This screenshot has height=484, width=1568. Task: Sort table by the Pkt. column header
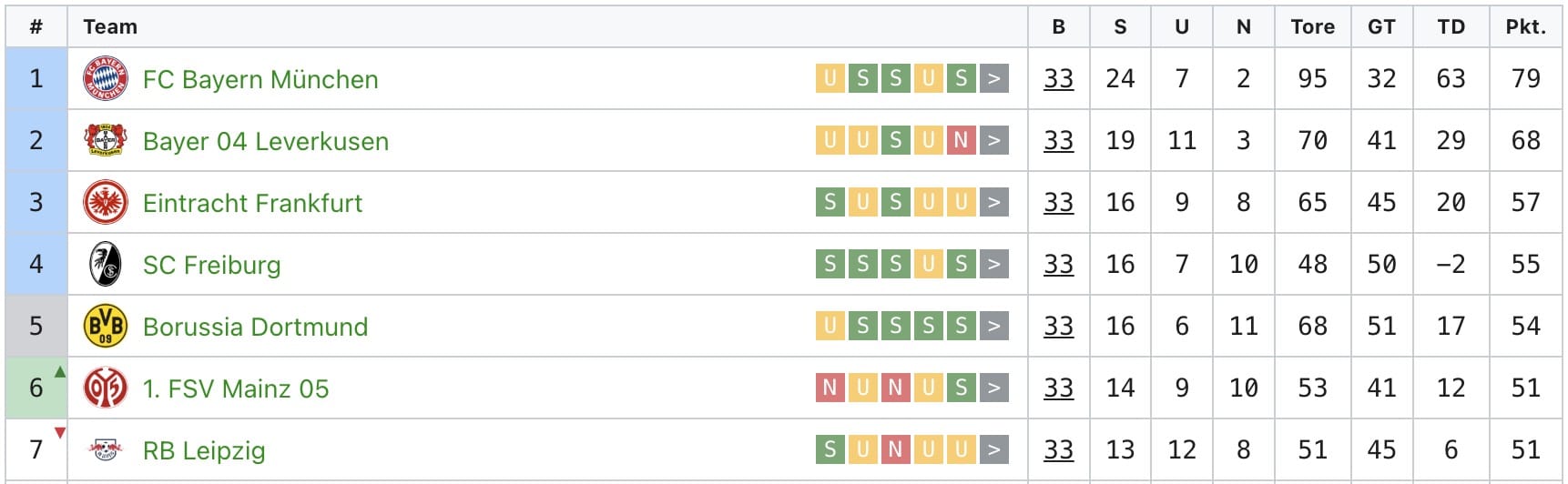tap(1525, 27)
